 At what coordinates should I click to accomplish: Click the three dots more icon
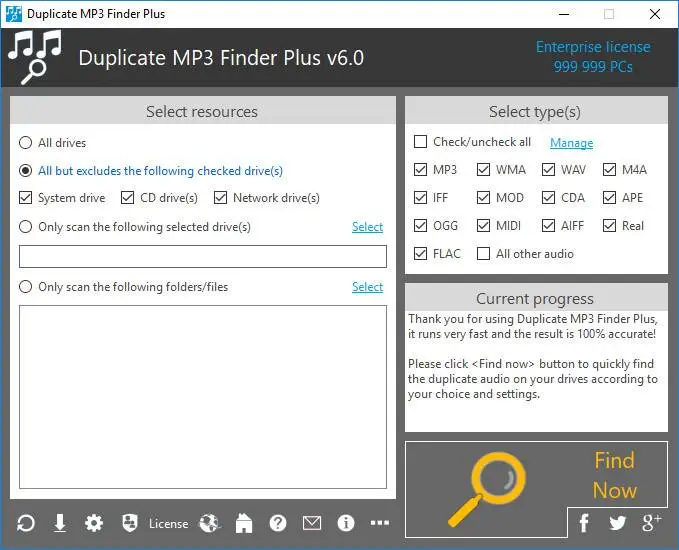[x=380, y=523]
